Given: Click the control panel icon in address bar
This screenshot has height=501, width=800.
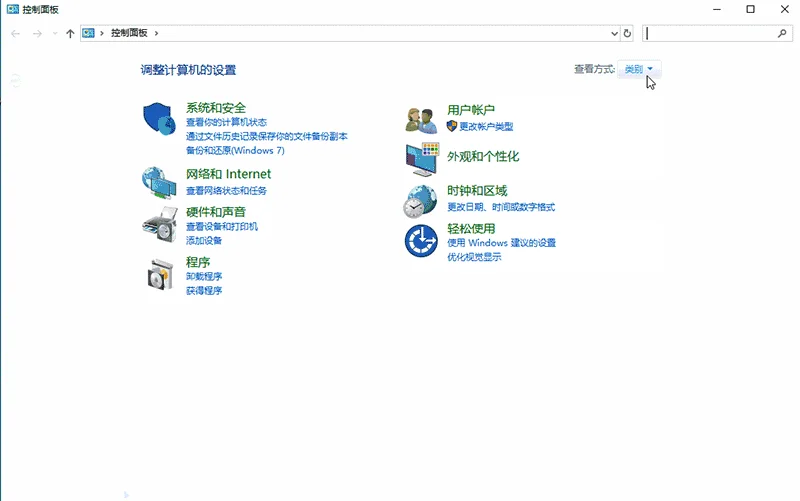Looking at the screenshot, I should tap(88, 33).
